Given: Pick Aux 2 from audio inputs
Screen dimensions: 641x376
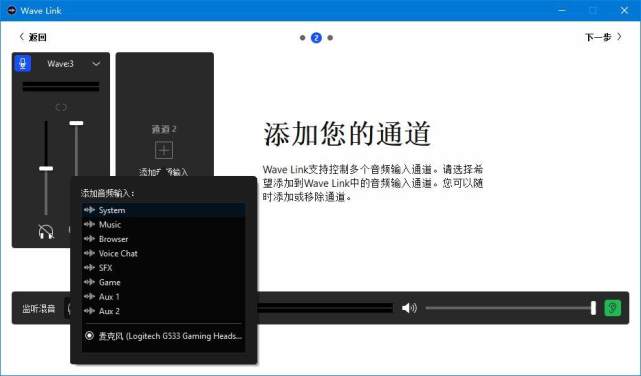Looking at the screenshot, I should tap(164, 311).
